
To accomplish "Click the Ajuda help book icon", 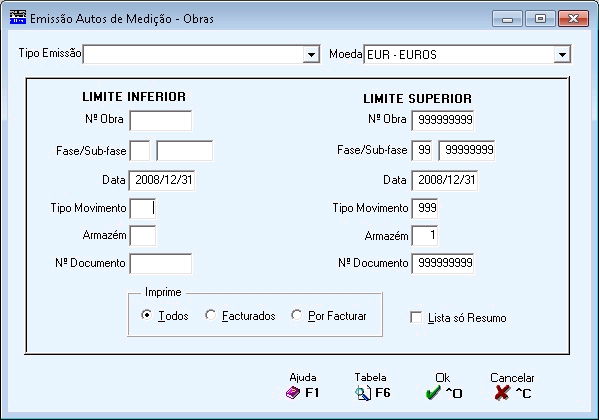I will pos(293,392).
